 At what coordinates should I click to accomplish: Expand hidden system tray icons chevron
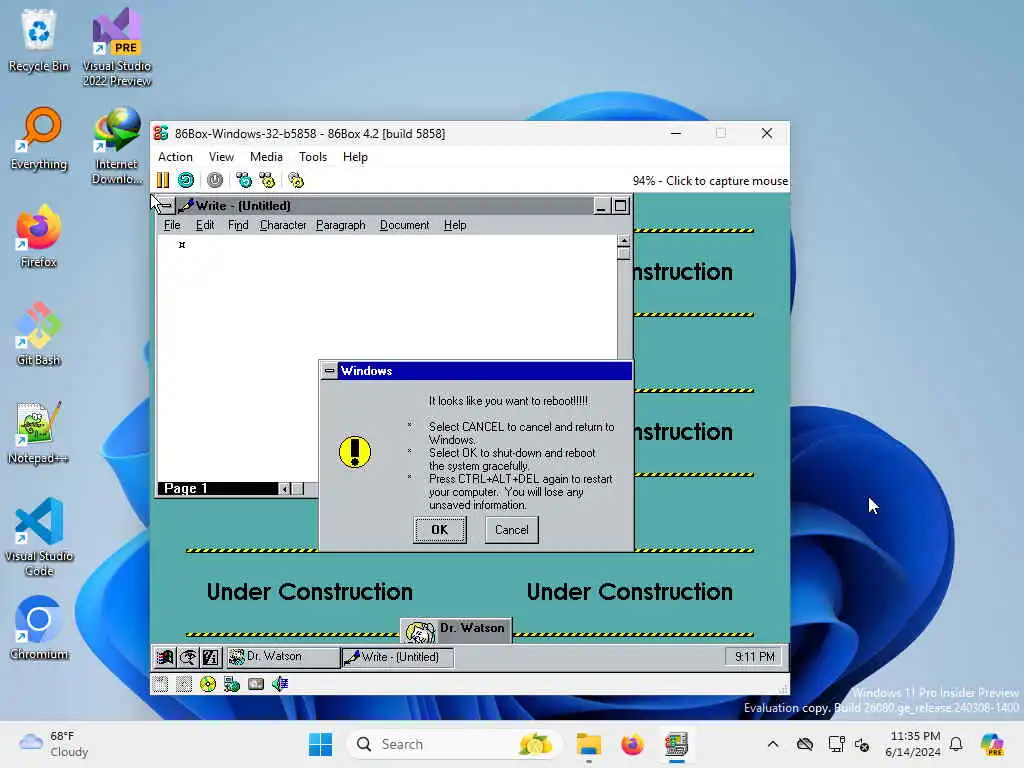pos(773,744)
